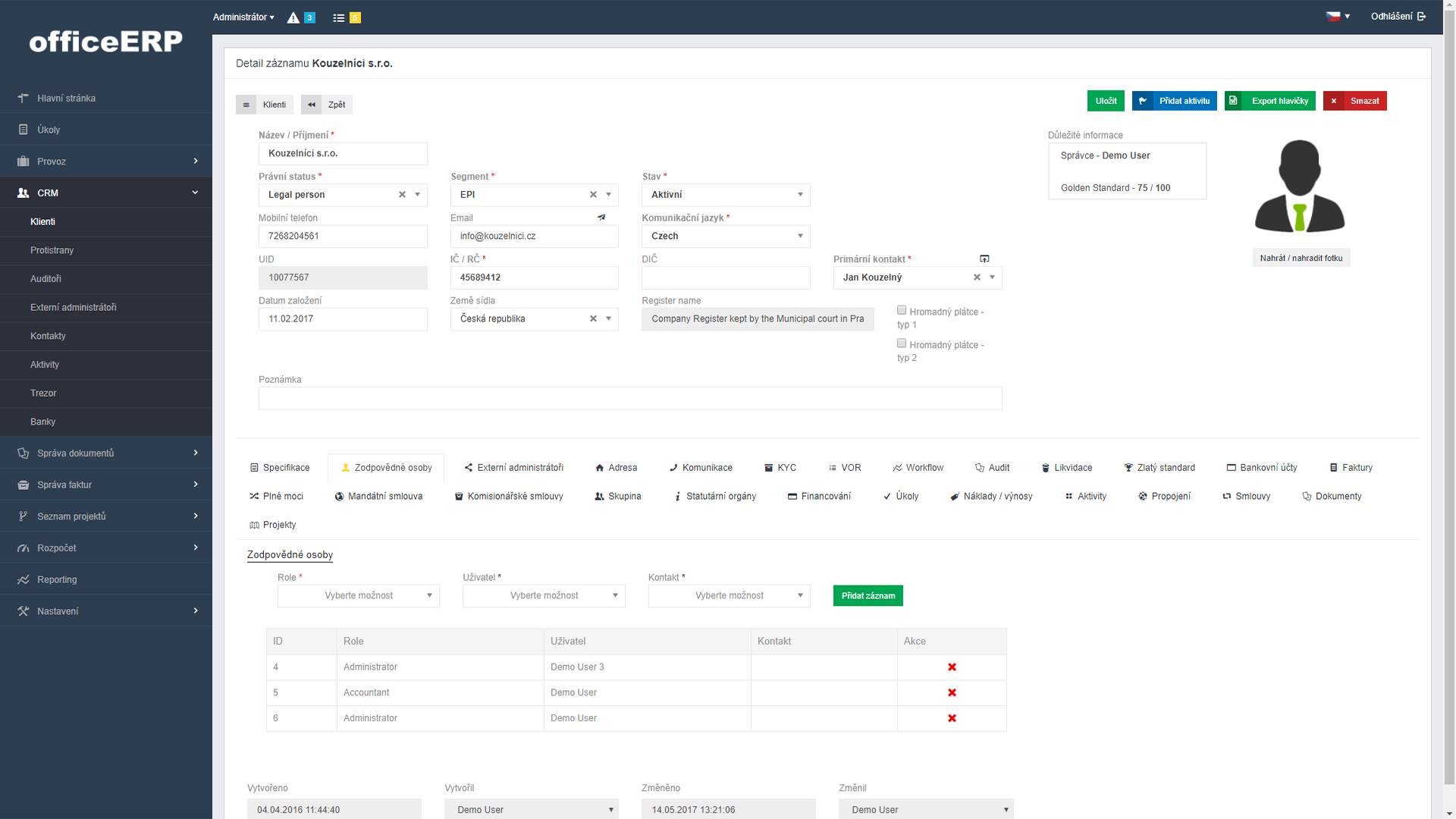Click the Klienti list button

point(264,105)
